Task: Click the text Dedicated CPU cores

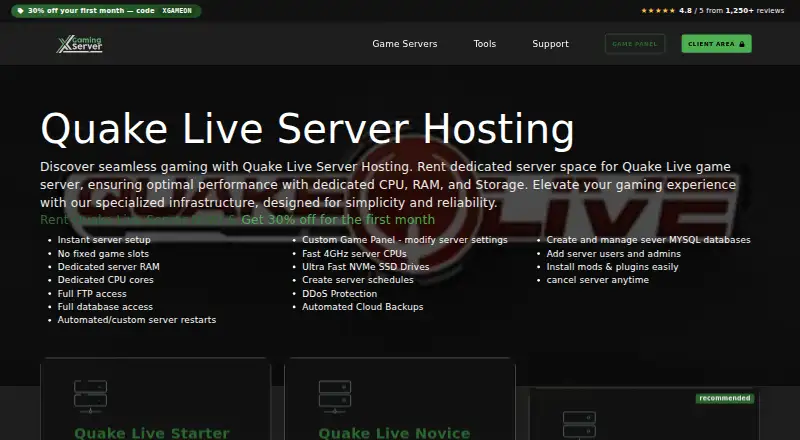Action: point(106,280)
